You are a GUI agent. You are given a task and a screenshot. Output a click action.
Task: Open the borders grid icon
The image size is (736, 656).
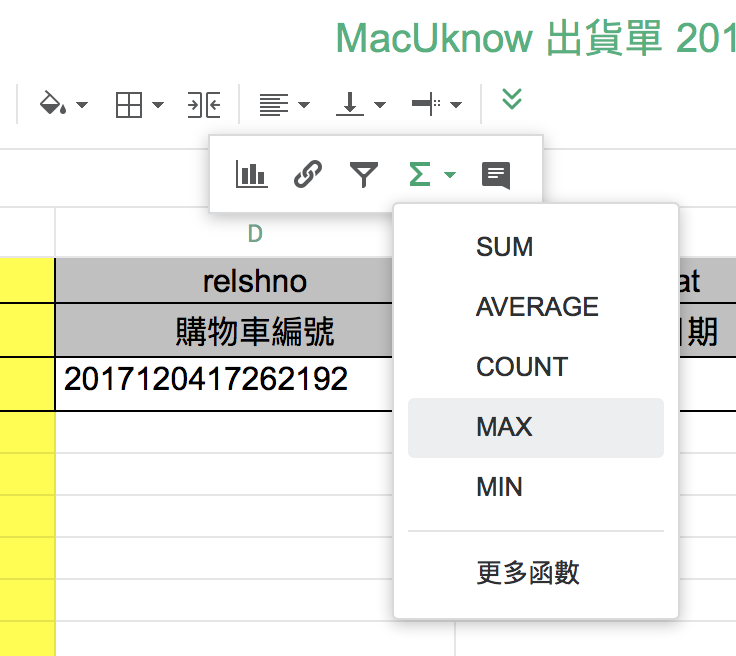(129, 104)
